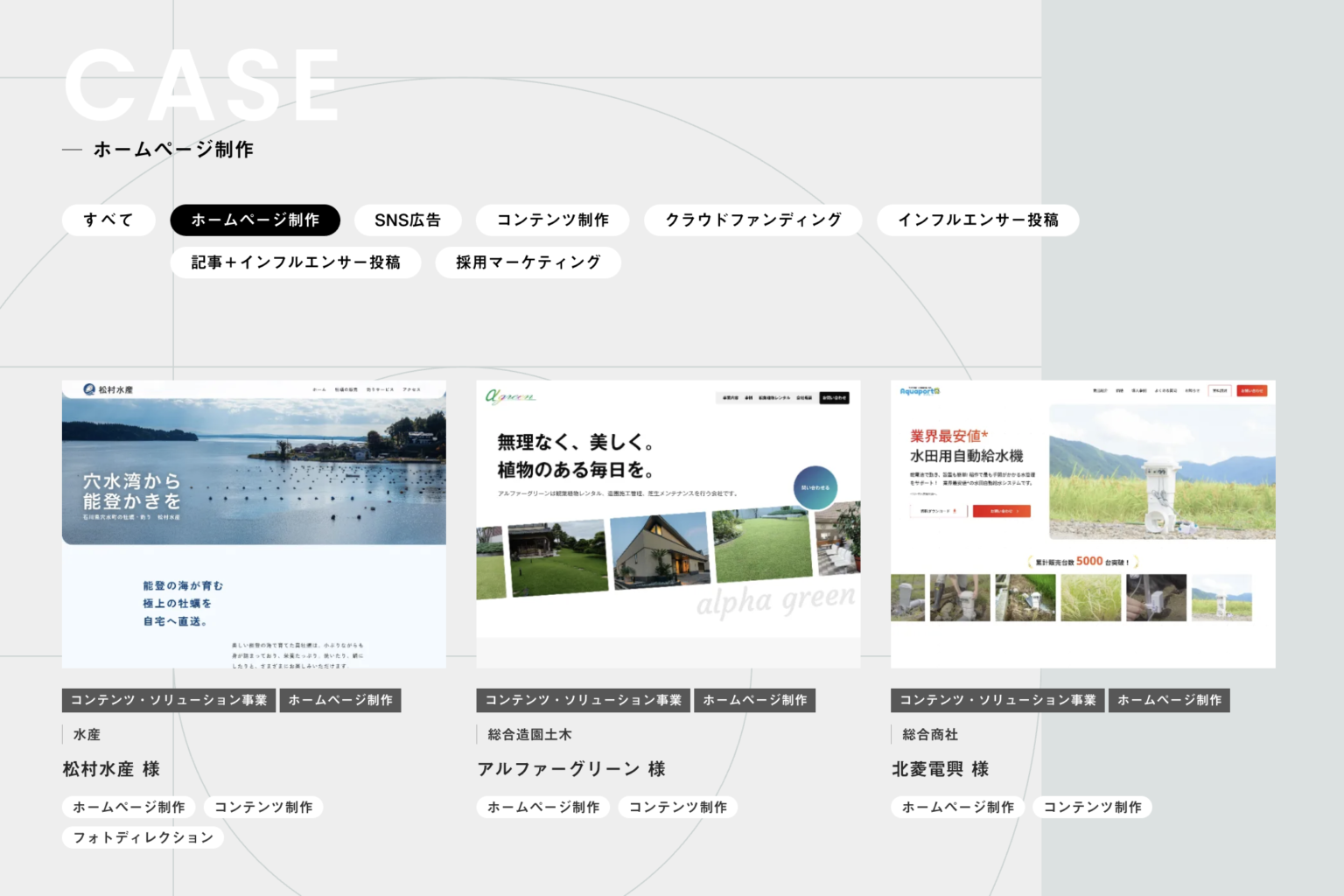Click the ホームページ制作 pill tag under アルファーグリーン
The width and height of the screenshot is (1344, 896).
[543, 807]
